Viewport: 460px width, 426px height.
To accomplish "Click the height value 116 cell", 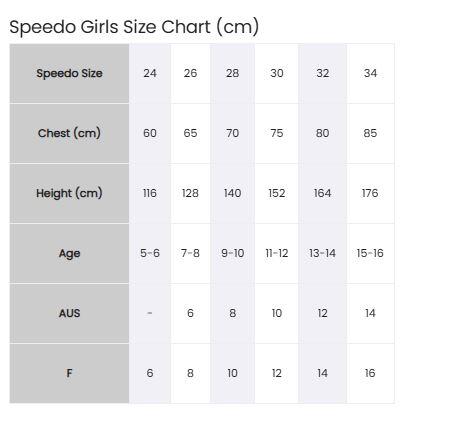I will pos(150,193).
